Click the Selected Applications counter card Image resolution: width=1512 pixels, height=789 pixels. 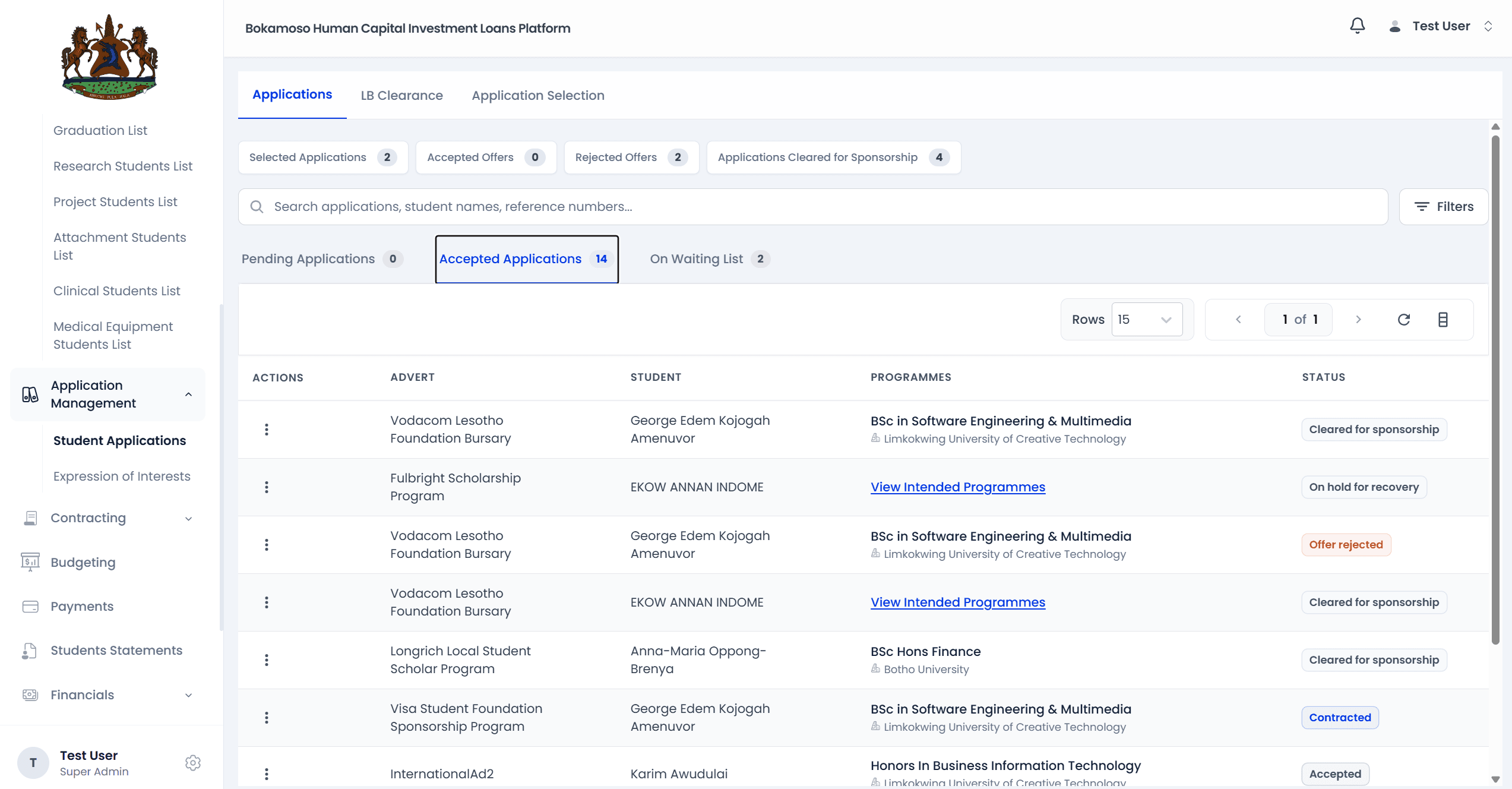(x=323, y=157)
